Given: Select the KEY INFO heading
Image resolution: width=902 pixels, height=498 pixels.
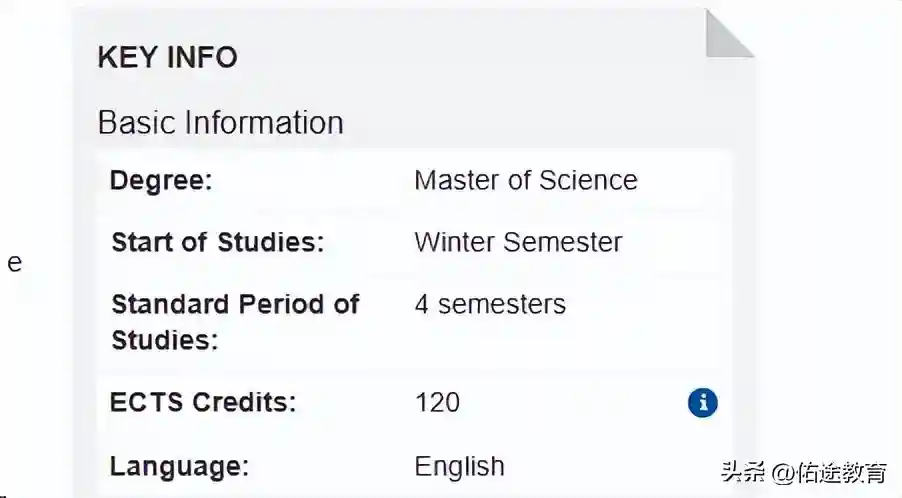Looking at the screenshot, I should [167, 57].
